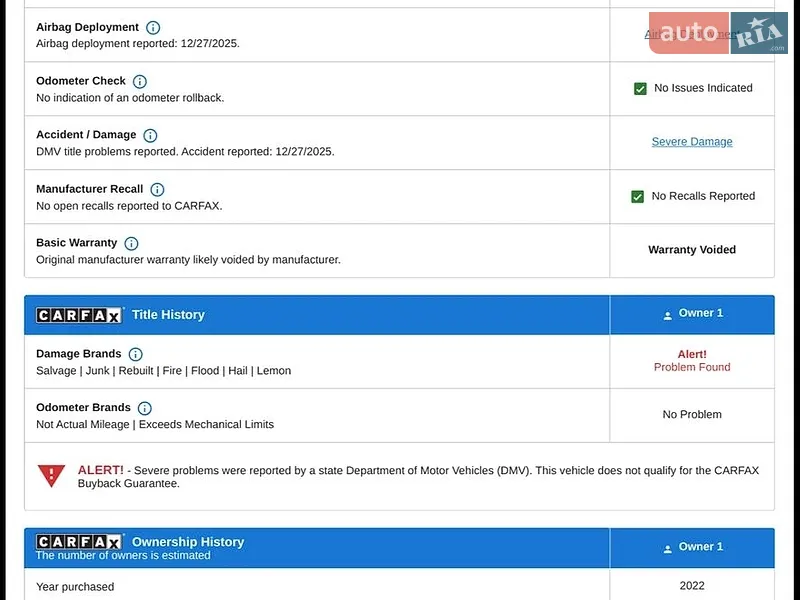The height and width of the screenshot is (600, 800).
Task: Select the Airbag Deployment row heading
Action: coord(87,27)
